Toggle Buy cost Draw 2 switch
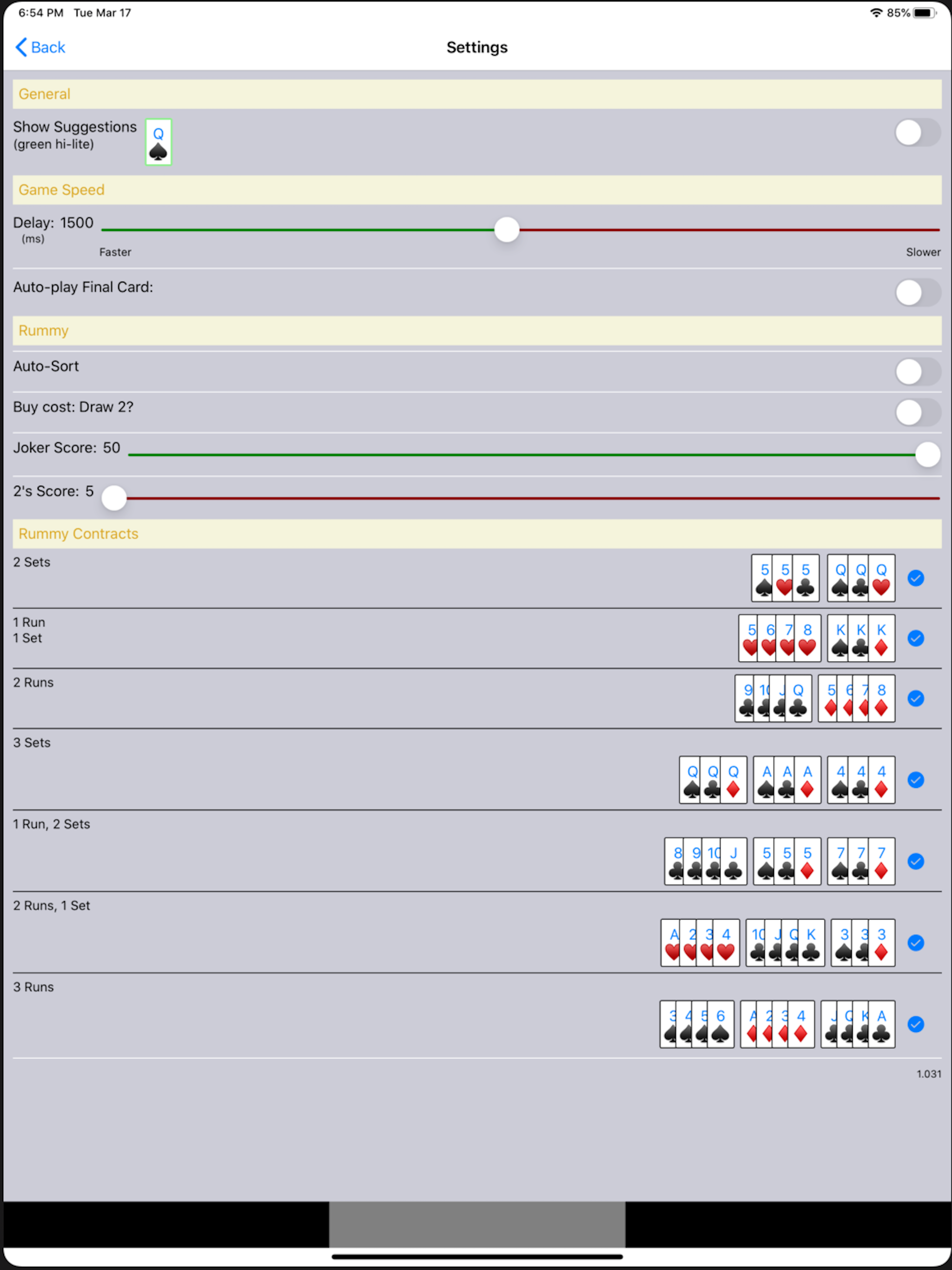This screenshot has width=952, height=1270. pyautogui.click(x=918, y=412)
